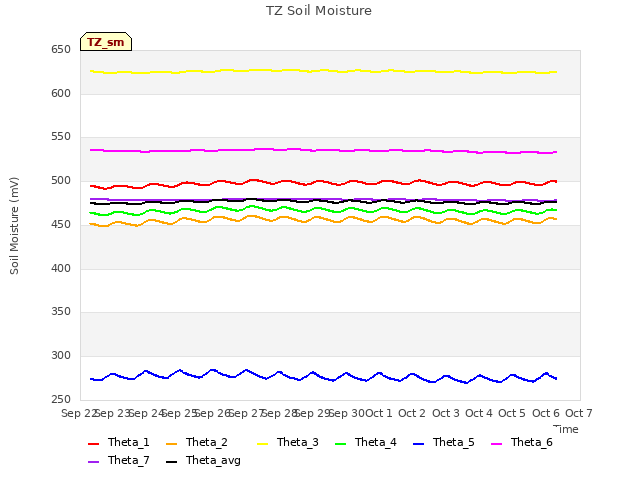Click the 350 y-axis tick label
This screenshot has height=480, width=640.
click(61, 312)
